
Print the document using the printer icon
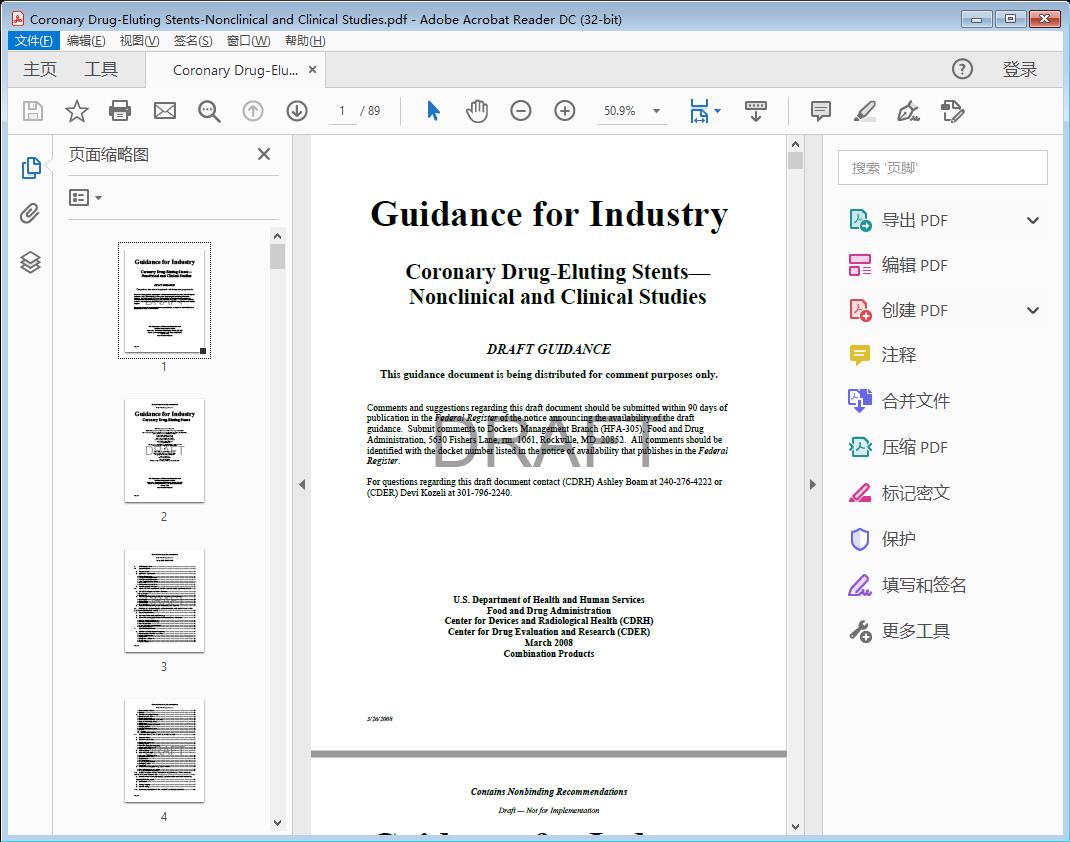tap(120, 111)
